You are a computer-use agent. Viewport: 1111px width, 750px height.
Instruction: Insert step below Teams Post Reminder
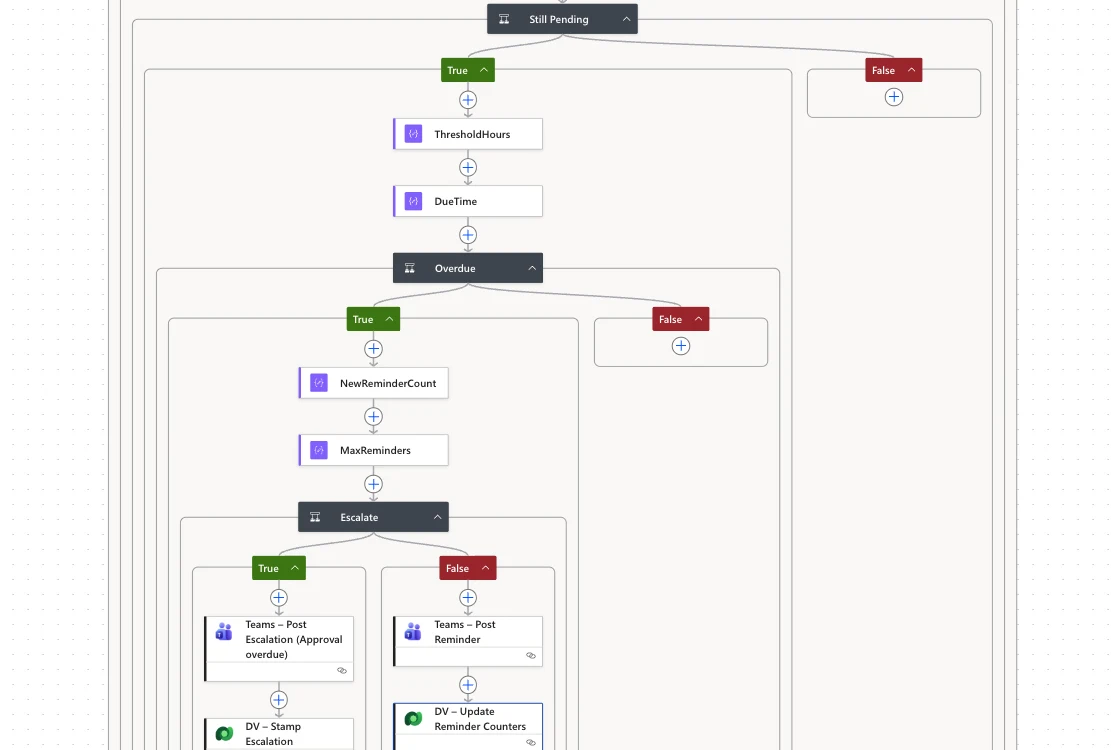pos(468,686)
